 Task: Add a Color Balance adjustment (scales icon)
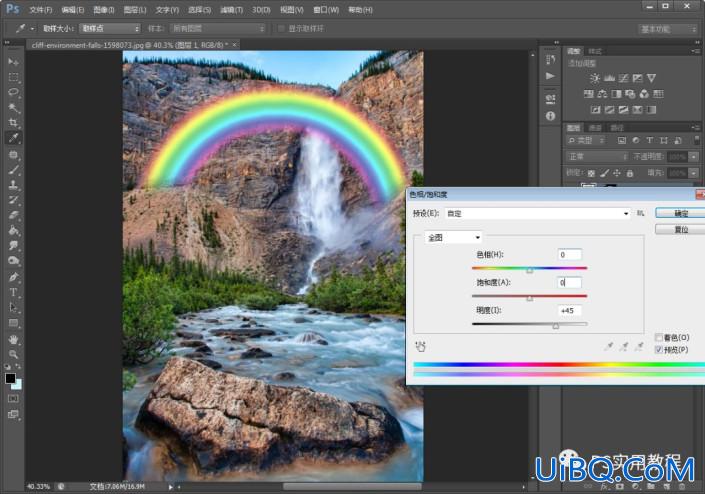click(x=602, y=94)
